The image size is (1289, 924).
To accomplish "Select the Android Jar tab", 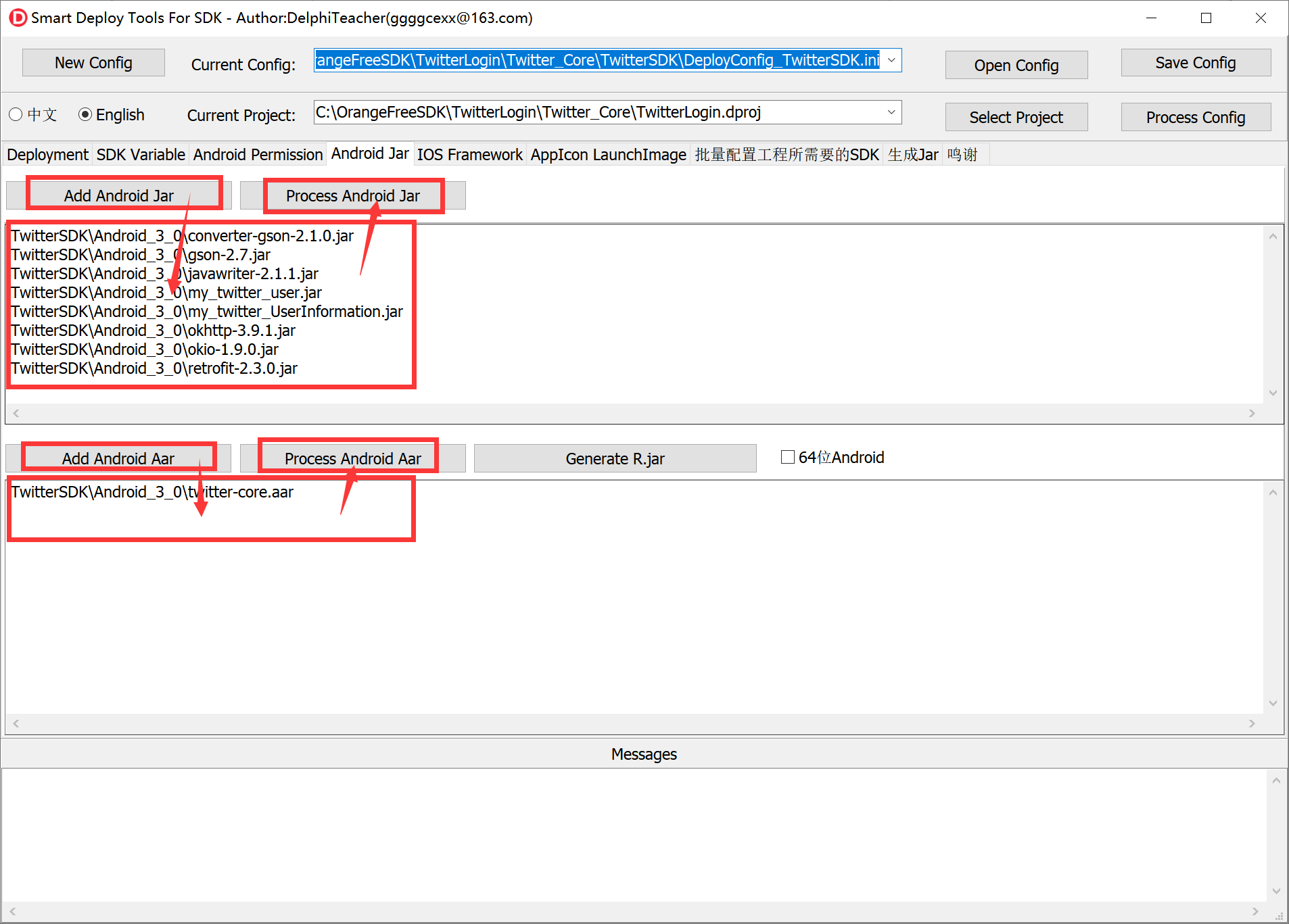I will [x=370, y=153].
